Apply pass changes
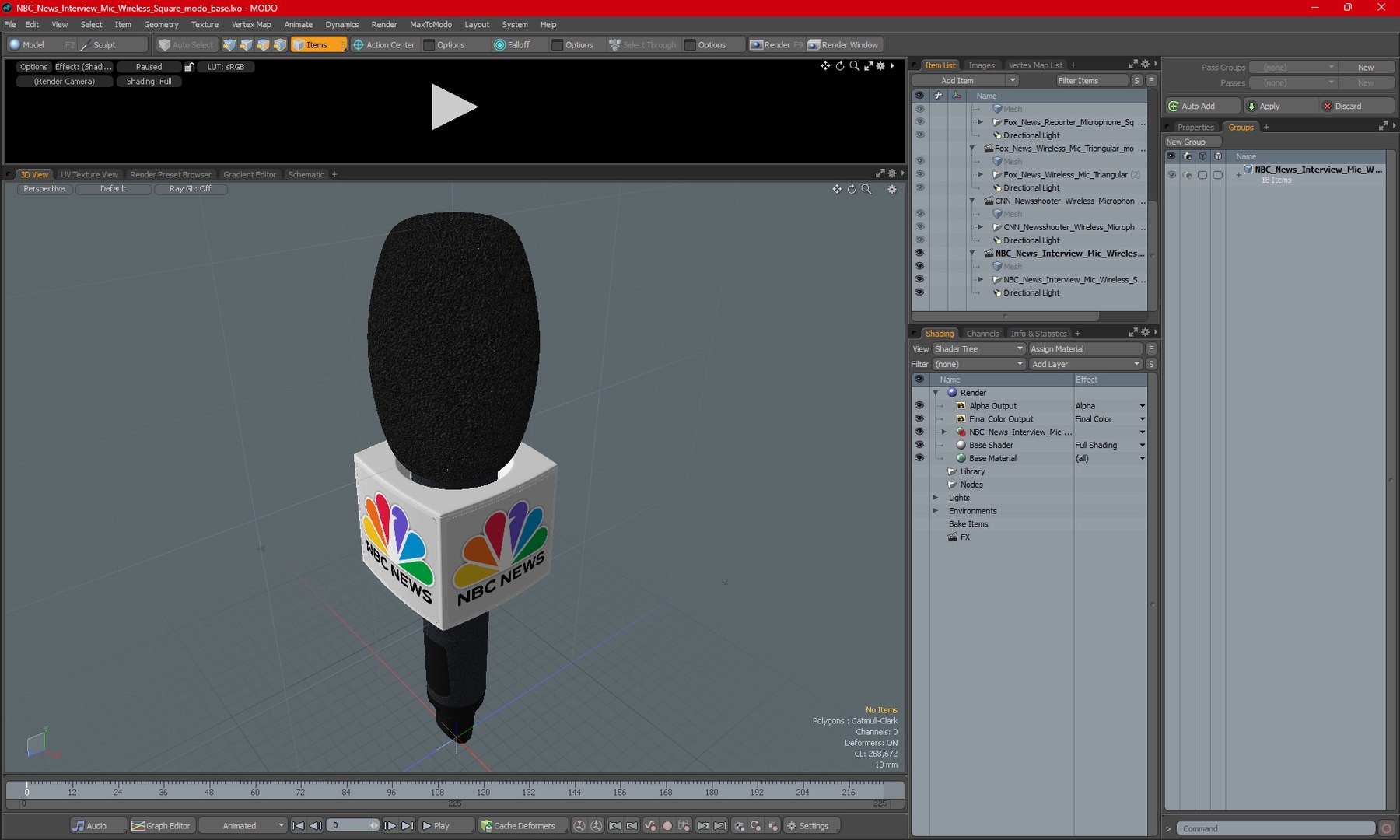The height and width of the screenshot is (840, 1400). [1279, 107]
